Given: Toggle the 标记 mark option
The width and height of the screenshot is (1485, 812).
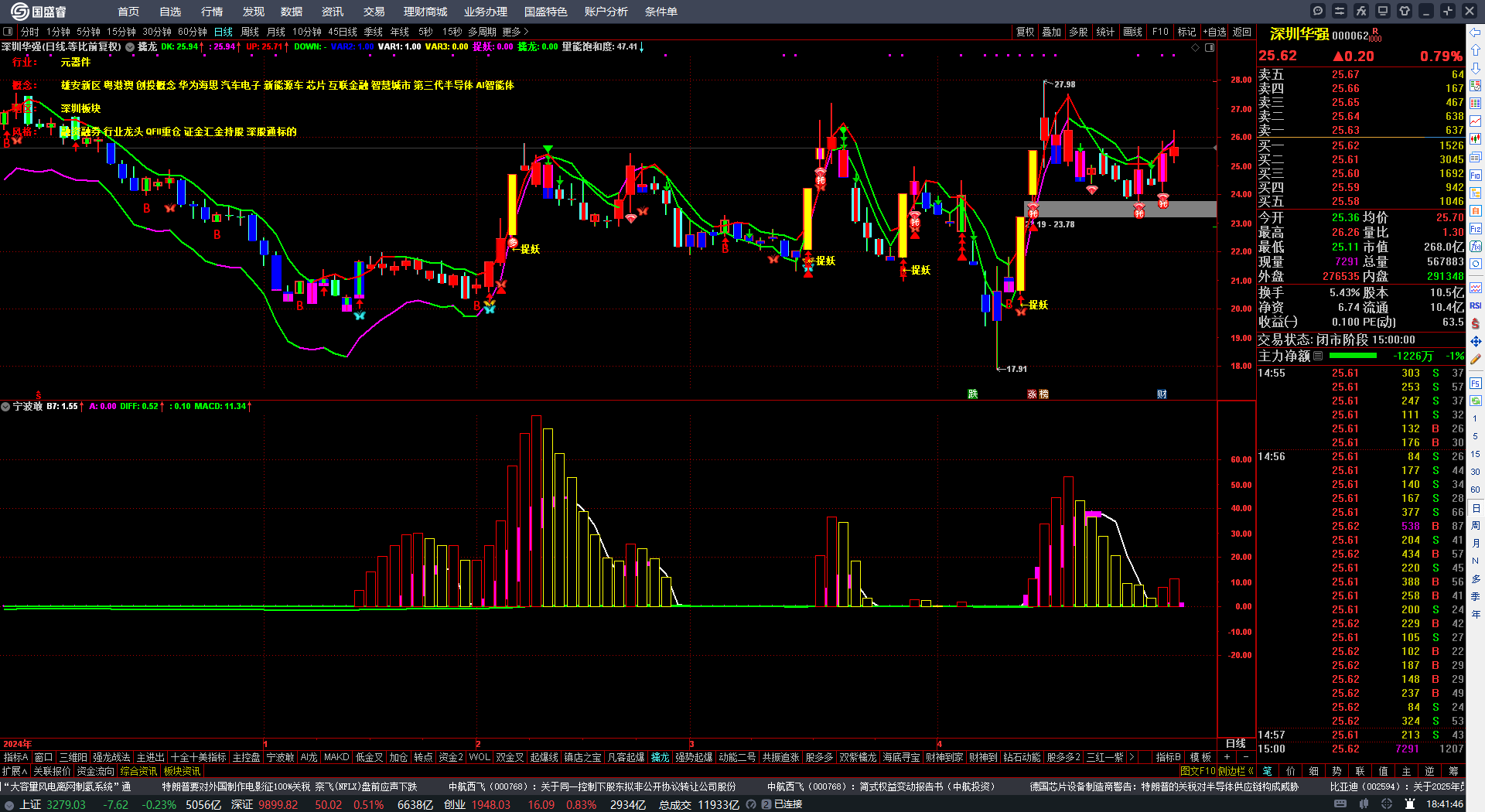Looking at the screenshot, I should click(1186, 32).
